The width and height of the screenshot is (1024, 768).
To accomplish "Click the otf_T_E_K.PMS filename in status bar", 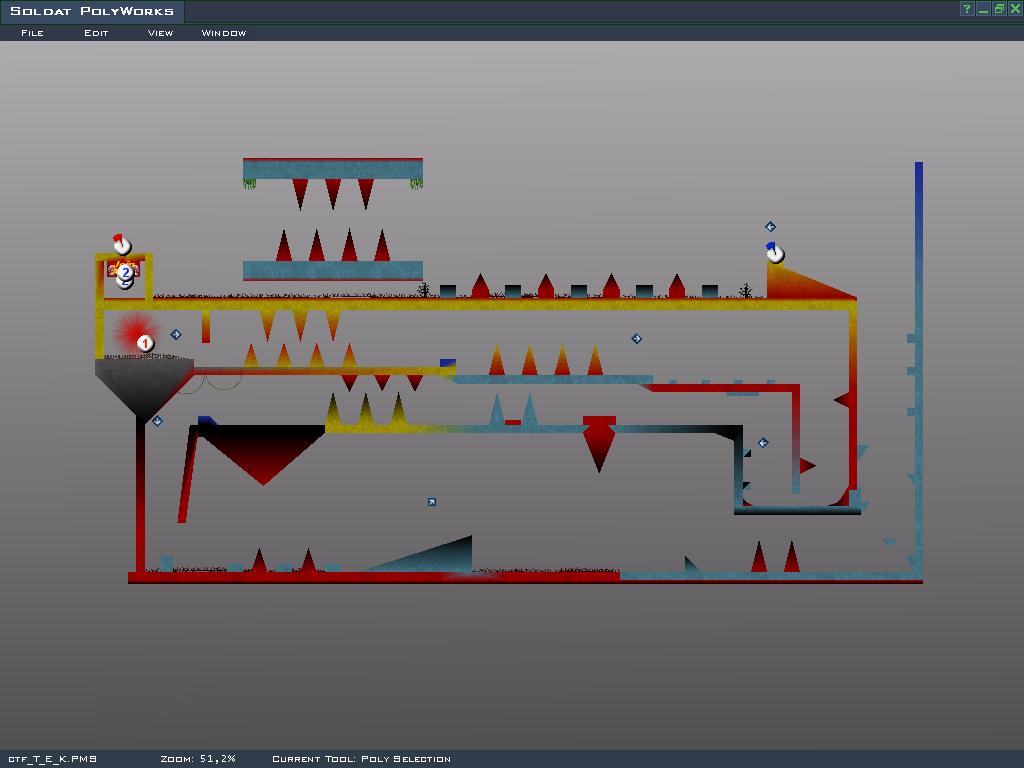I will click(x=52, y=759).
